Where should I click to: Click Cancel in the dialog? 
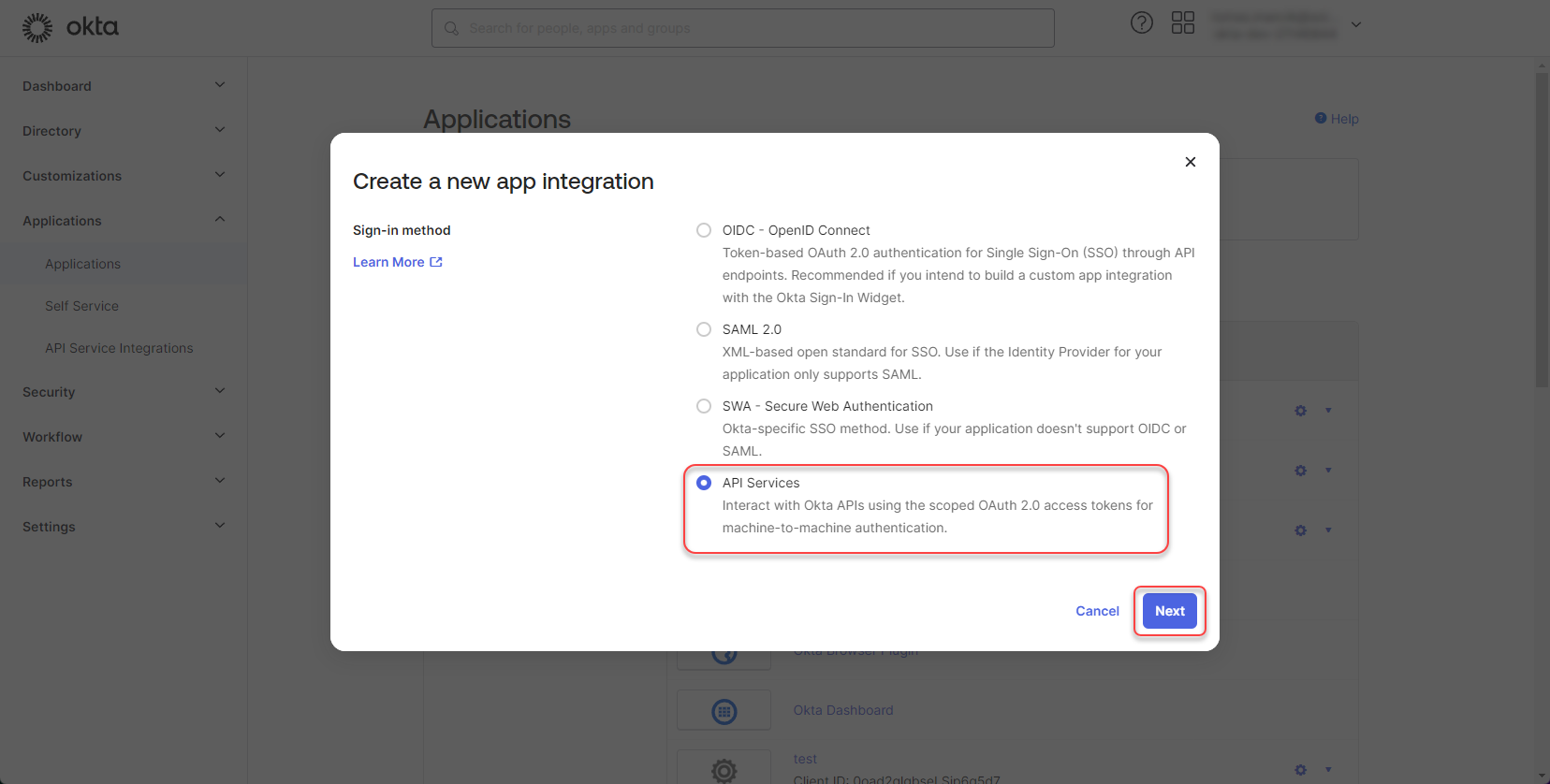point(1097,611)
